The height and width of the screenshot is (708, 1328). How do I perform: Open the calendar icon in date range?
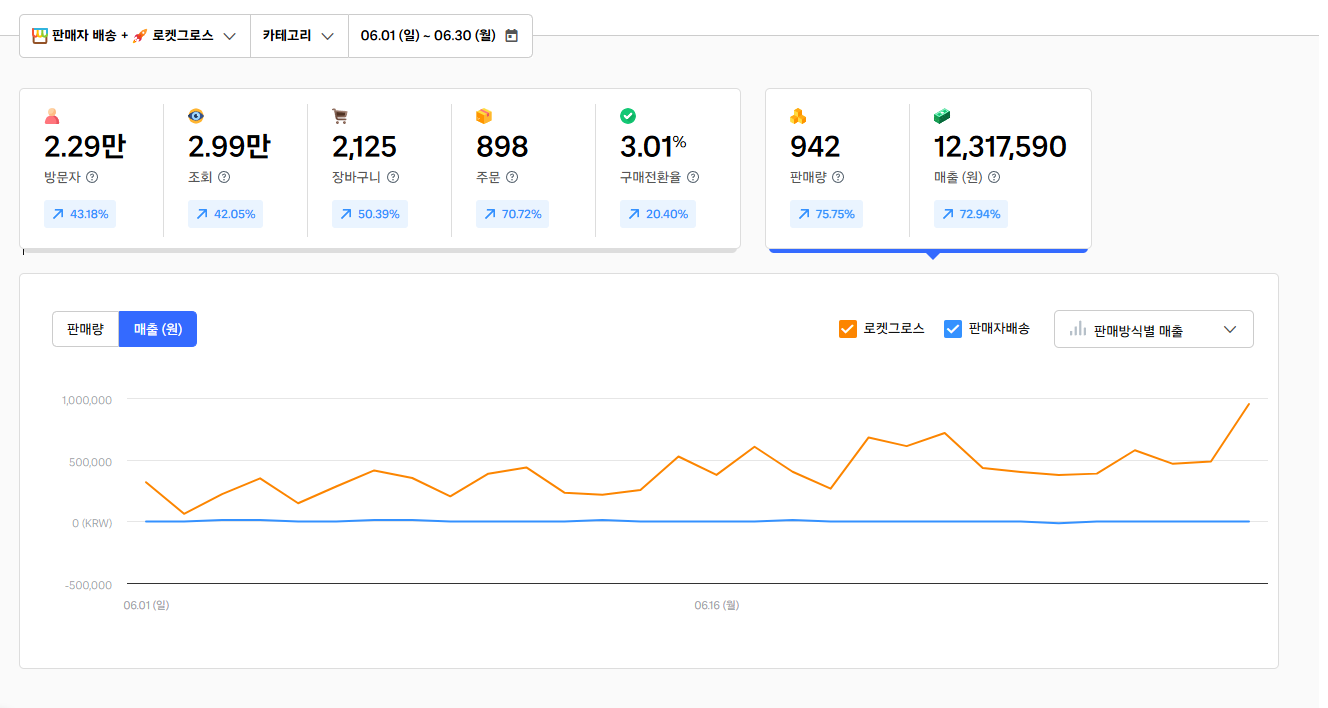(x=512, y=36)
